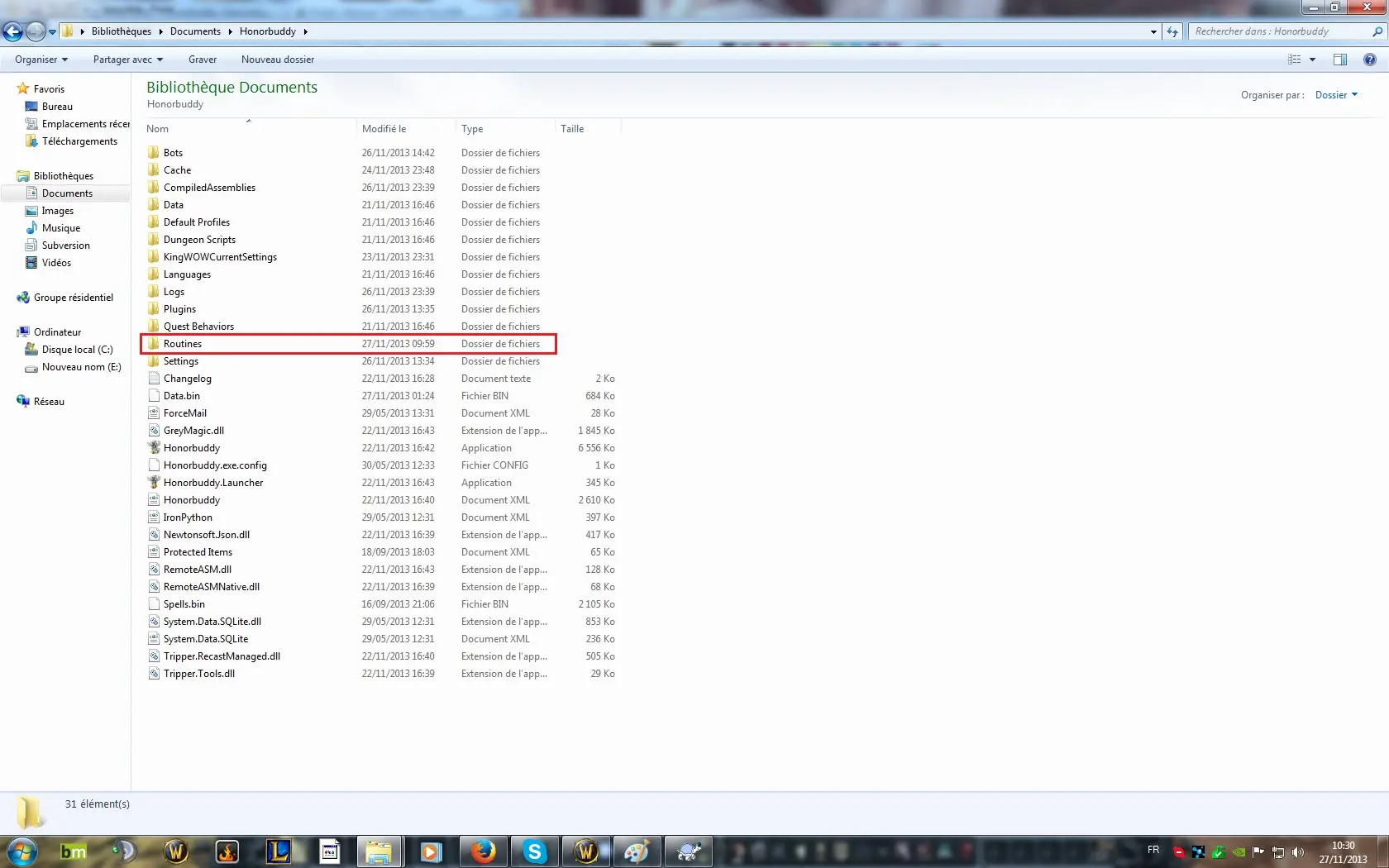The height and width of the screenshot is (868, 1389).
Task: Select the Quest Behaviors folder
Action: click(x=198, y=327)
